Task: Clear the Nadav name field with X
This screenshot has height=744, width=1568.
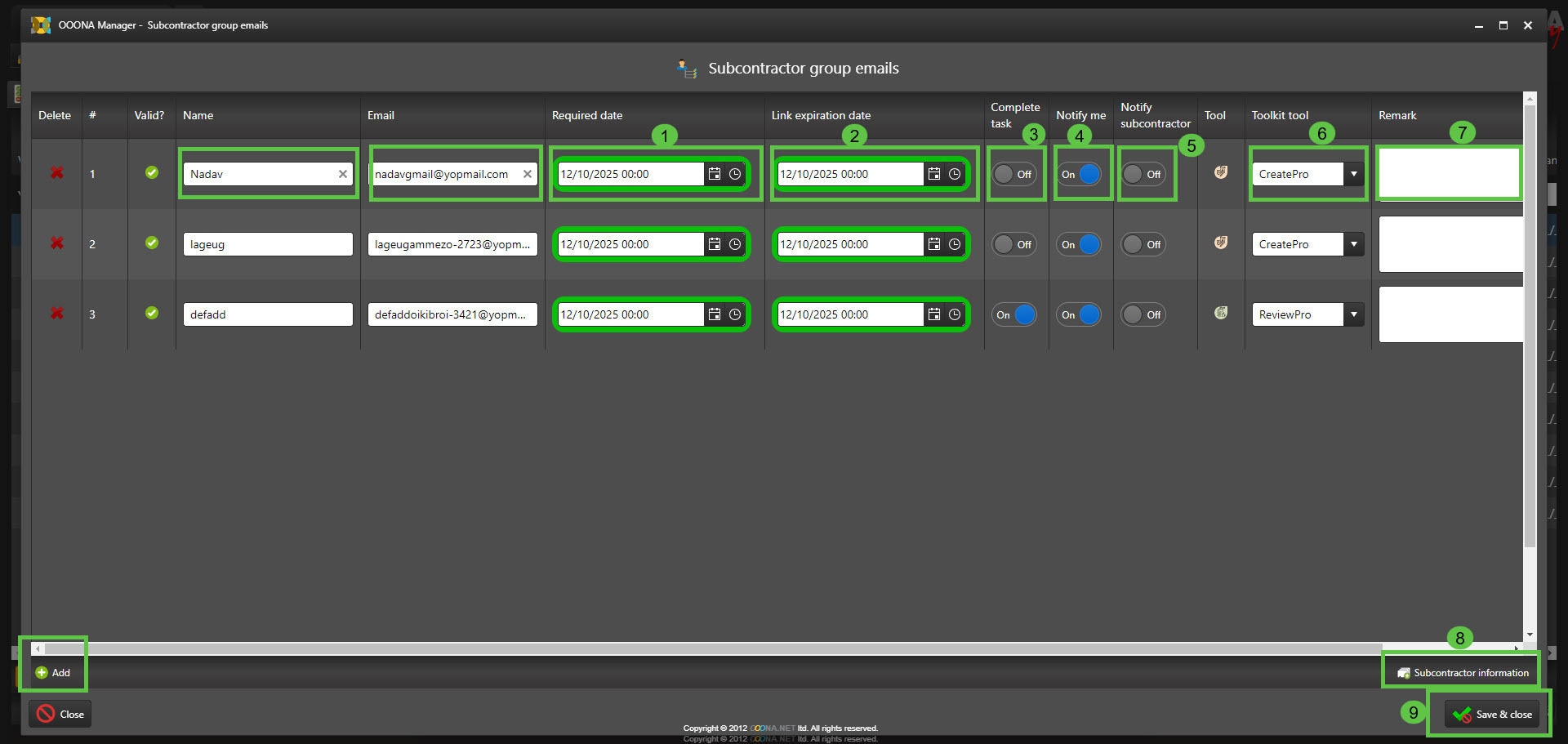Action: [343, 174]
